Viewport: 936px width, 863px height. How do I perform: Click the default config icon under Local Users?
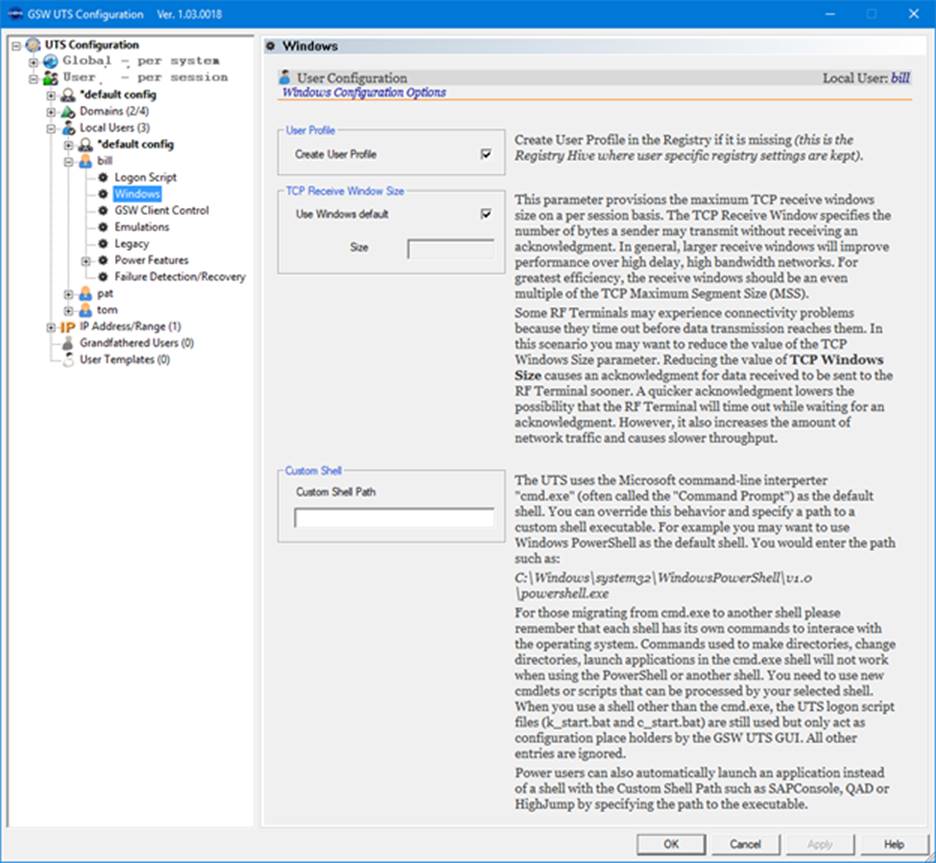[x=86, y=144]
